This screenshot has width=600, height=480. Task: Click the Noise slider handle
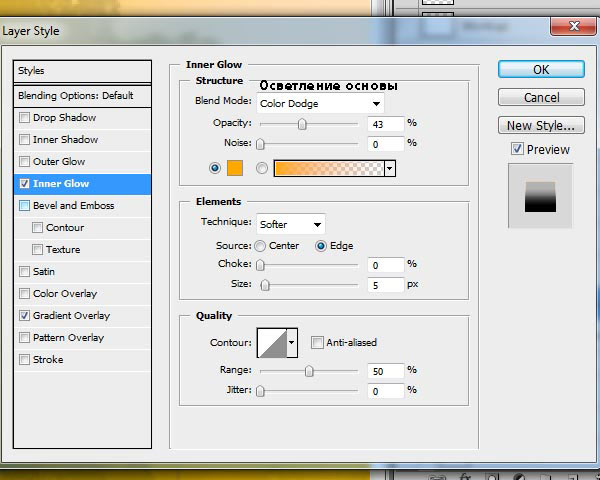pyautogui.click(x=260, y=144)
